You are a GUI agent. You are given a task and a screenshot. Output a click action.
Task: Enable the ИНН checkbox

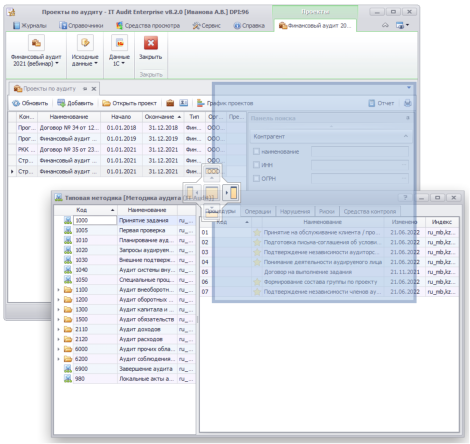(x=256, y=165)
